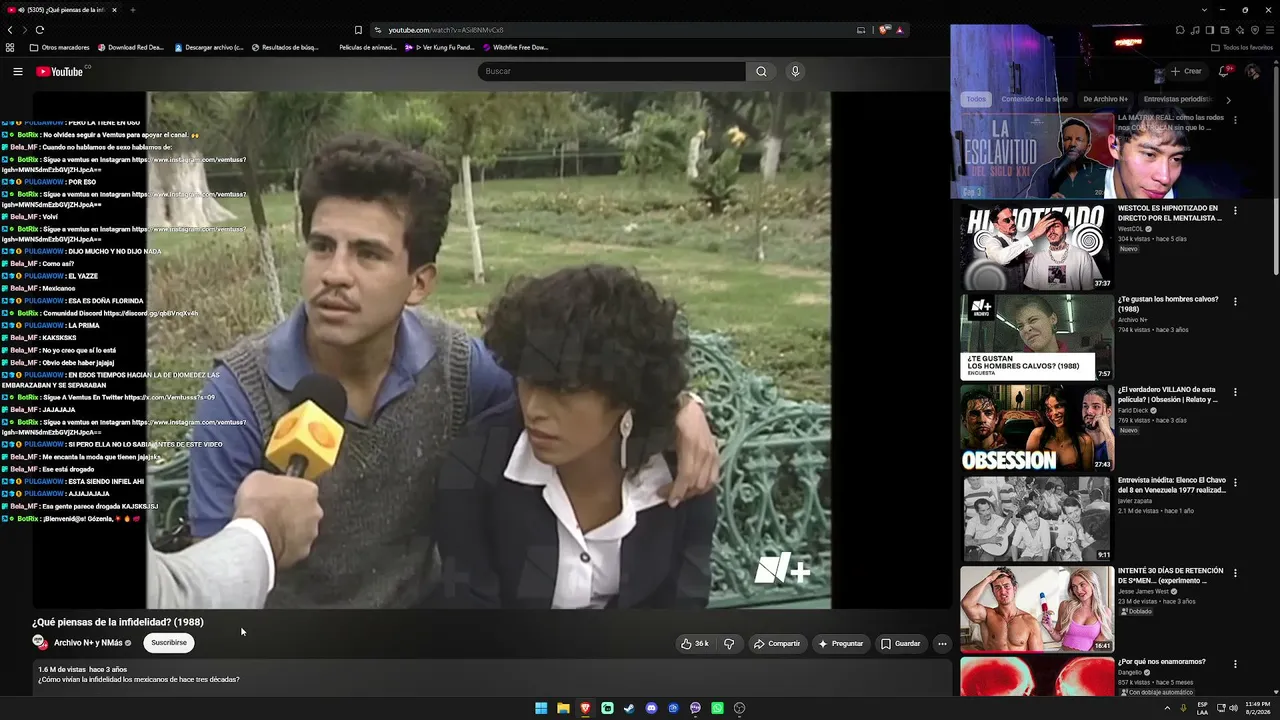Open Brave browser taskbar icon

pyautogui.click(x=585, y=708)
